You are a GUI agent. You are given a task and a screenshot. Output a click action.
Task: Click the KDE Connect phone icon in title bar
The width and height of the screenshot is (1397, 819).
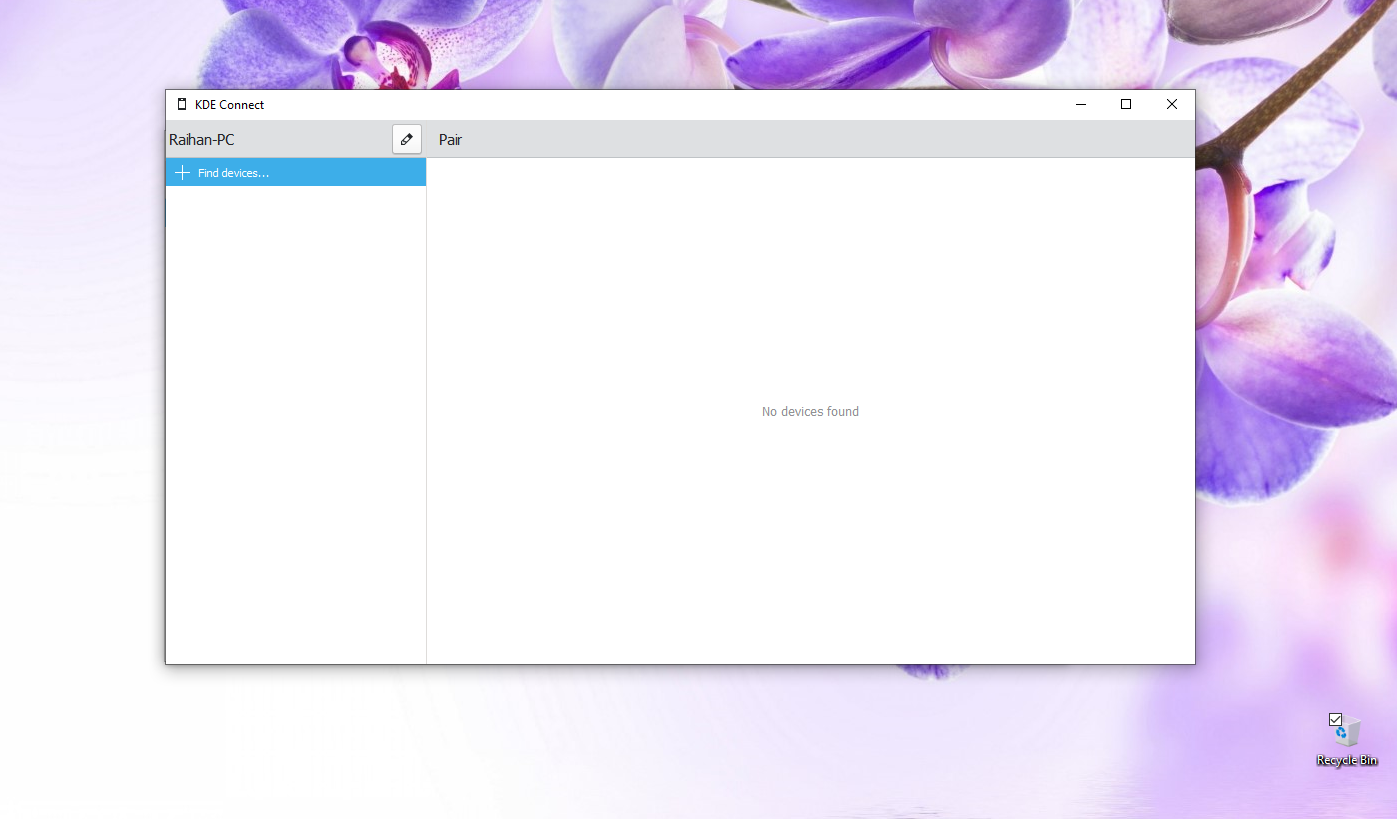click(182, 104)
